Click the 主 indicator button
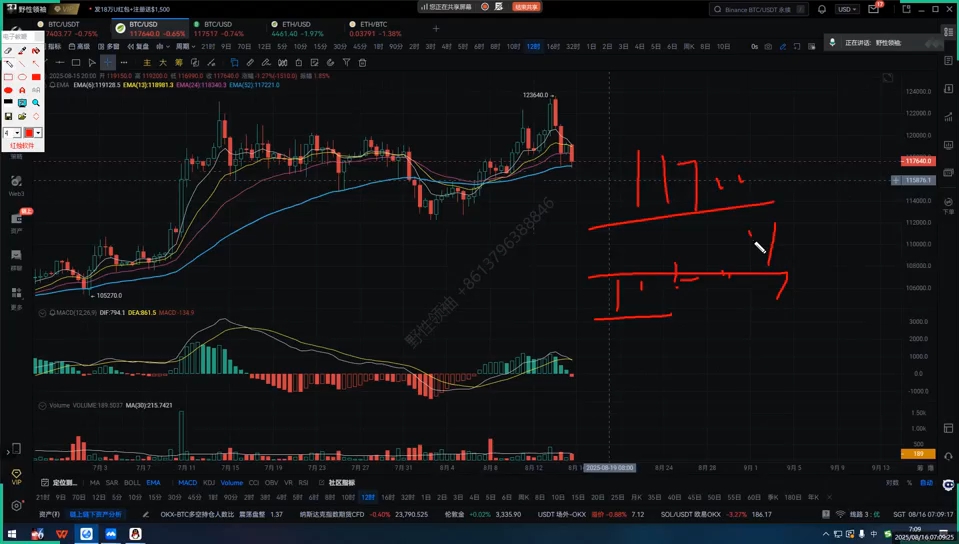This screenshot has height=544, width=959. tap(147, 62)
